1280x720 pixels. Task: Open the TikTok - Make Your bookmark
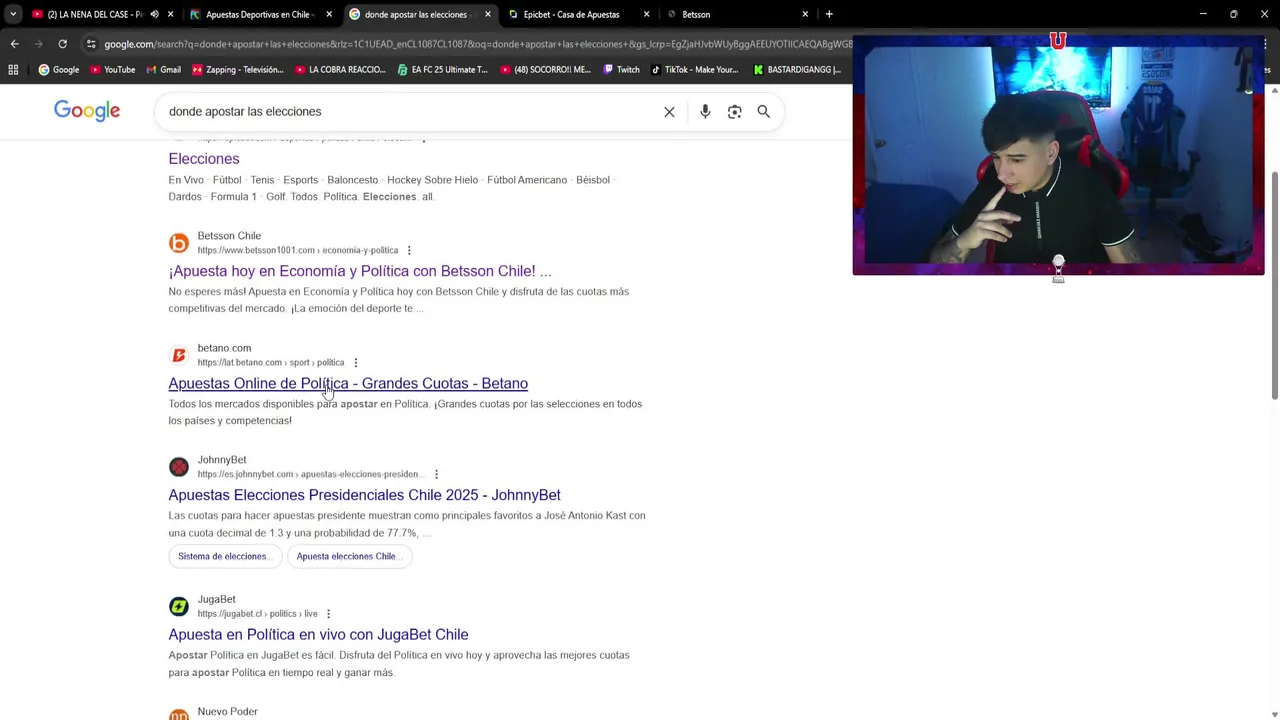694,69
